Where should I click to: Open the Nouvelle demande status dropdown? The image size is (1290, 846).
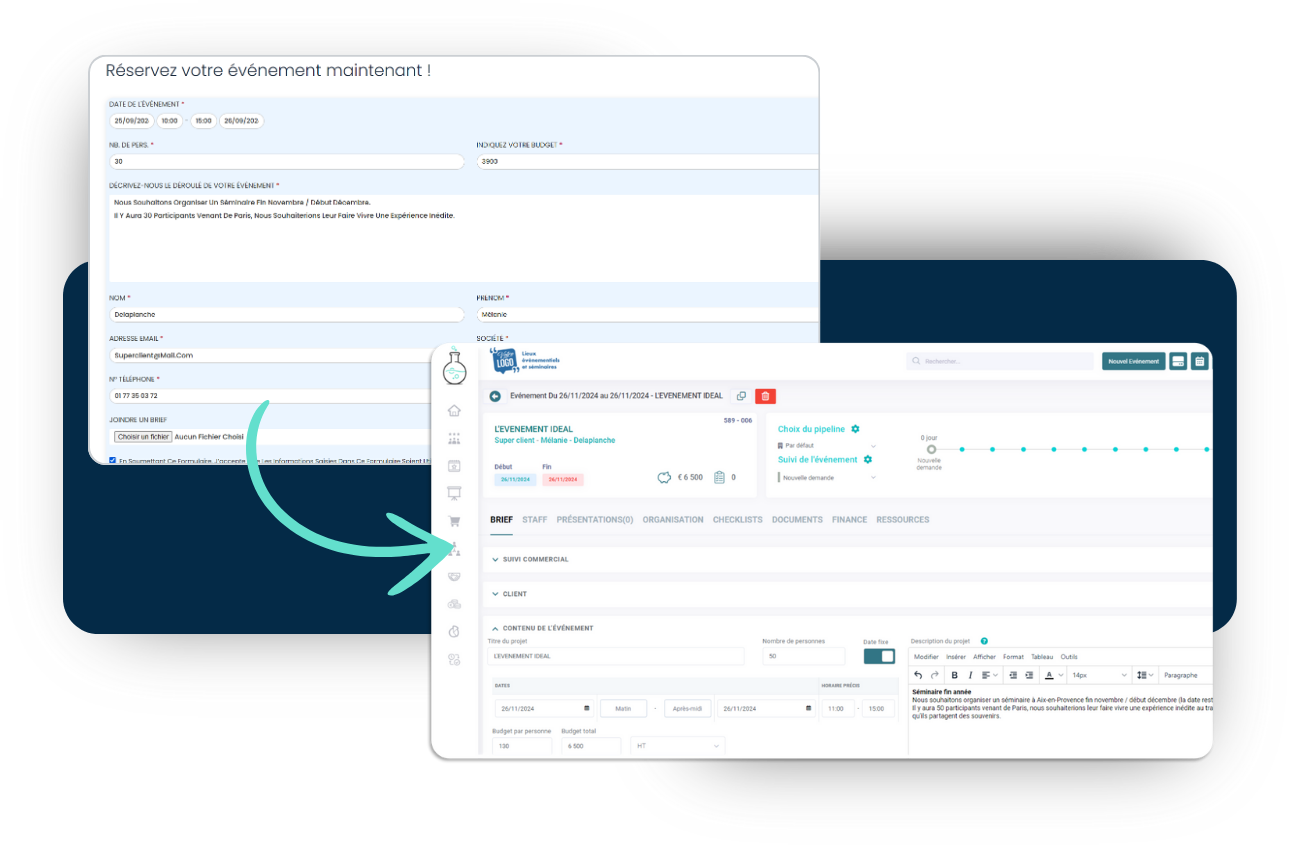[x=827, y=477]
